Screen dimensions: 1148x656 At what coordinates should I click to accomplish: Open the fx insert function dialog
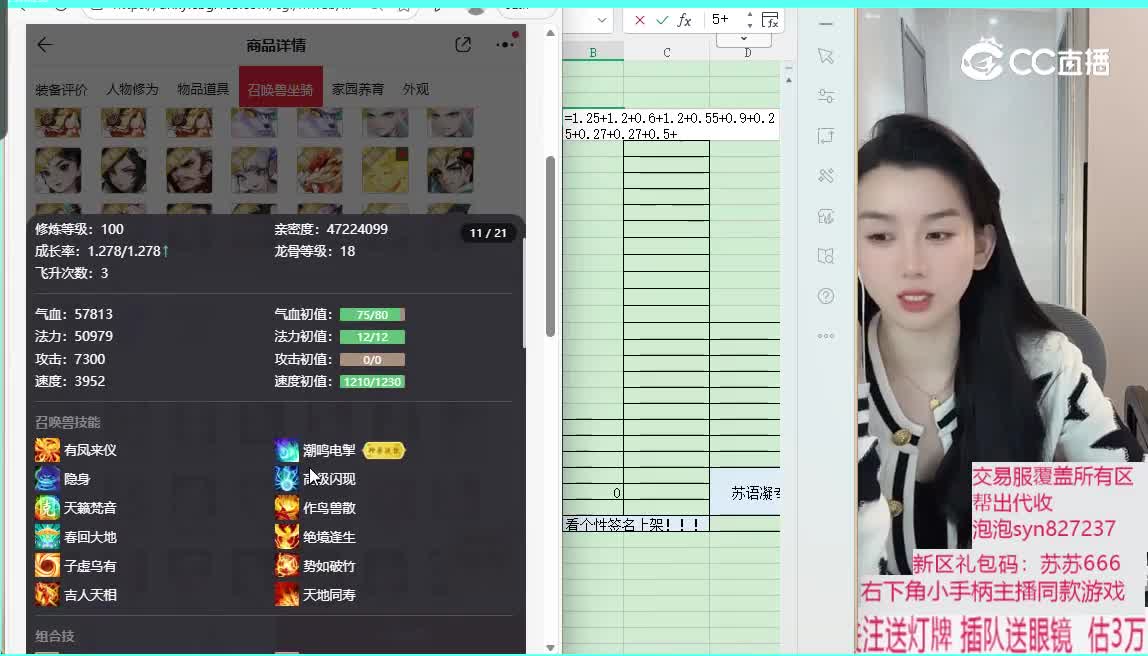[685, 20]
